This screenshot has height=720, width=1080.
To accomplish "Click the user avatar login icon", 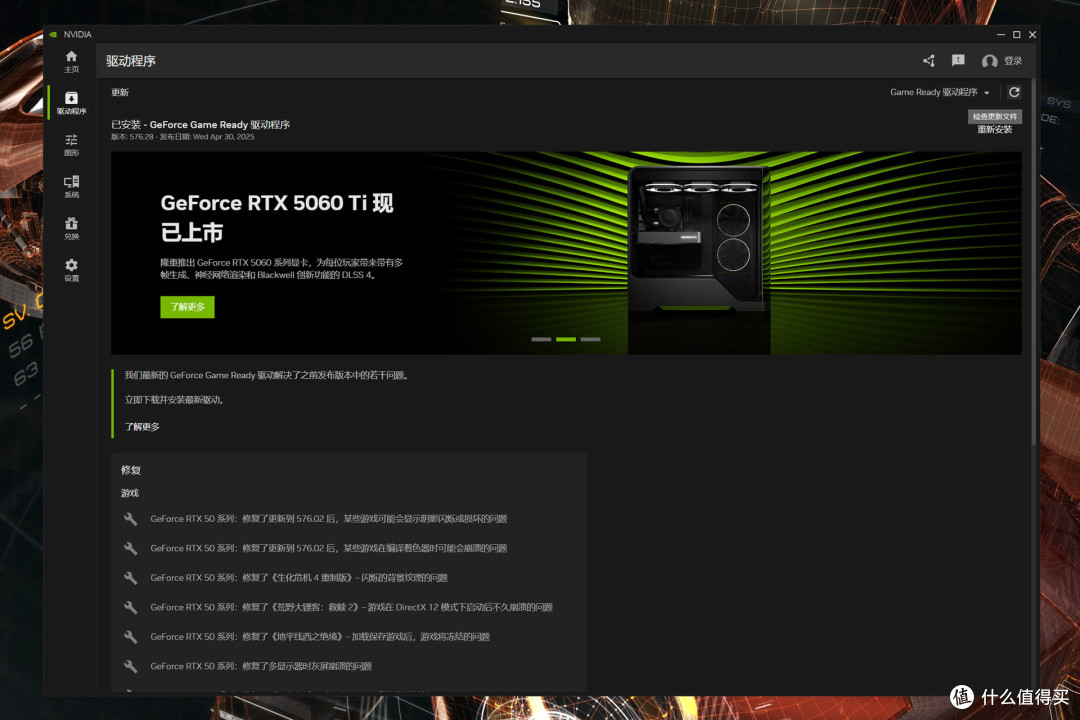I will click(989, 61).
